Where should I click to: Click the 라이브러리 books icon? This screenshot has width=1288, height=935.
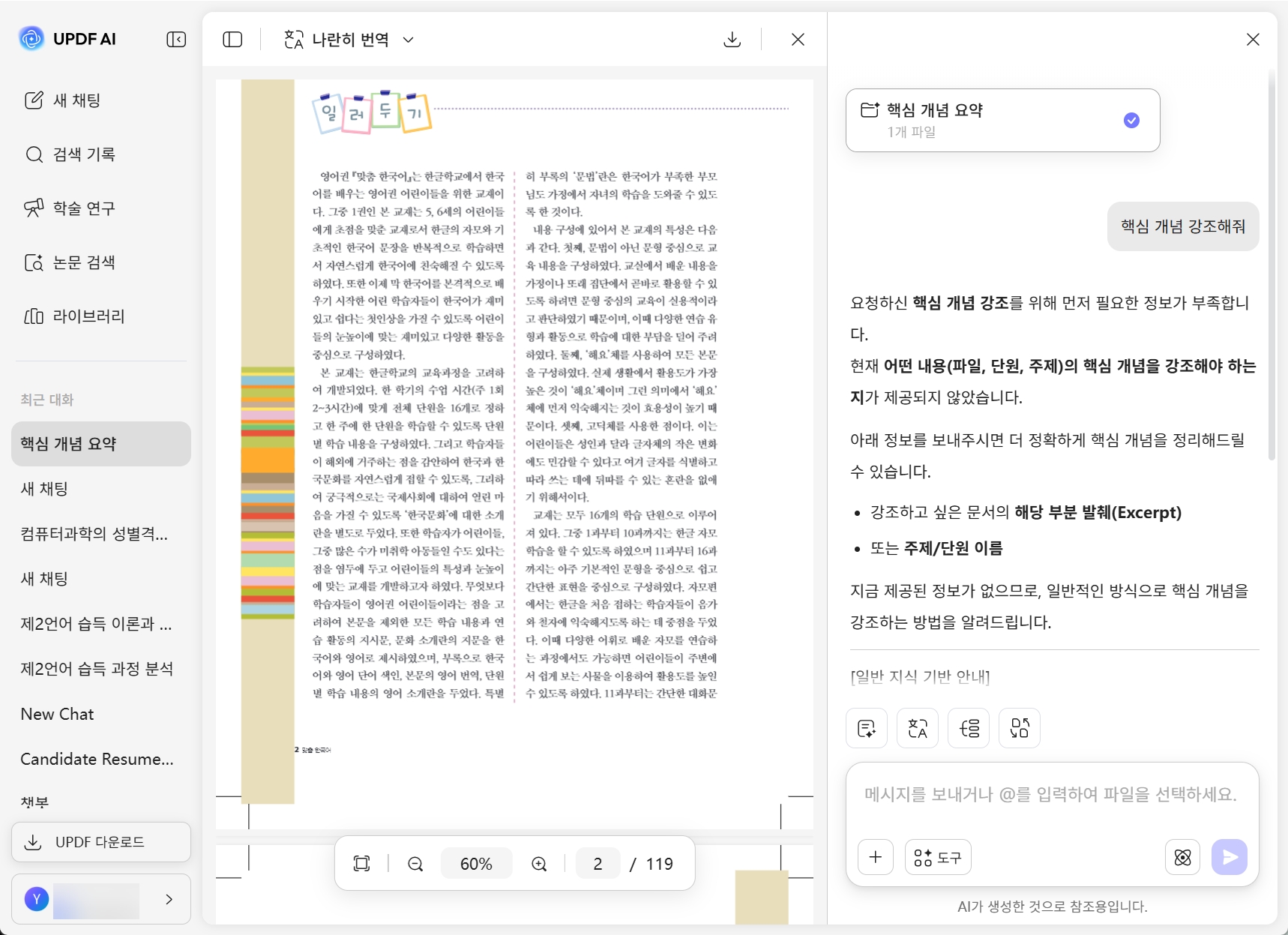[34, 316]
